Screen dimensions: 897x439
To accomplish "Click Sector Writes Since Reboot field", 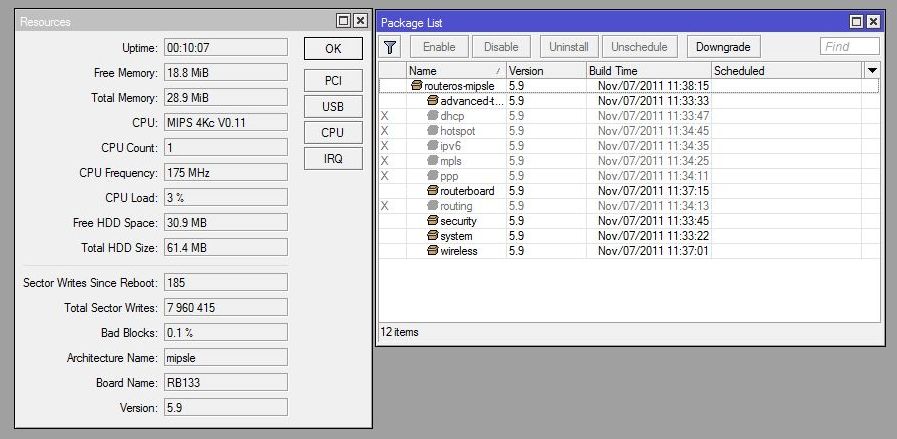I will tap(226, 282).
